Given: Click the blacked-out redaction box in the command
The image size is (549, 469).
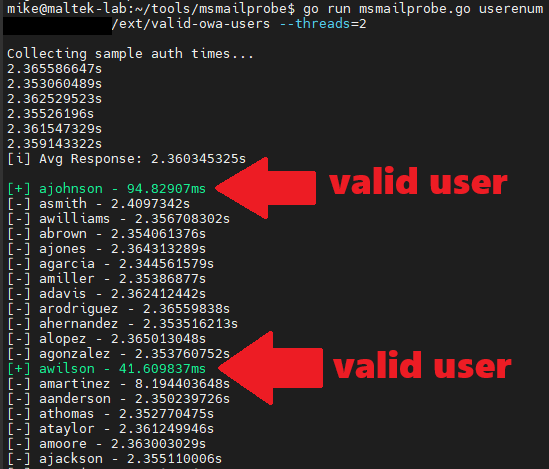Looking at the screenshot, I should point(57,26).
